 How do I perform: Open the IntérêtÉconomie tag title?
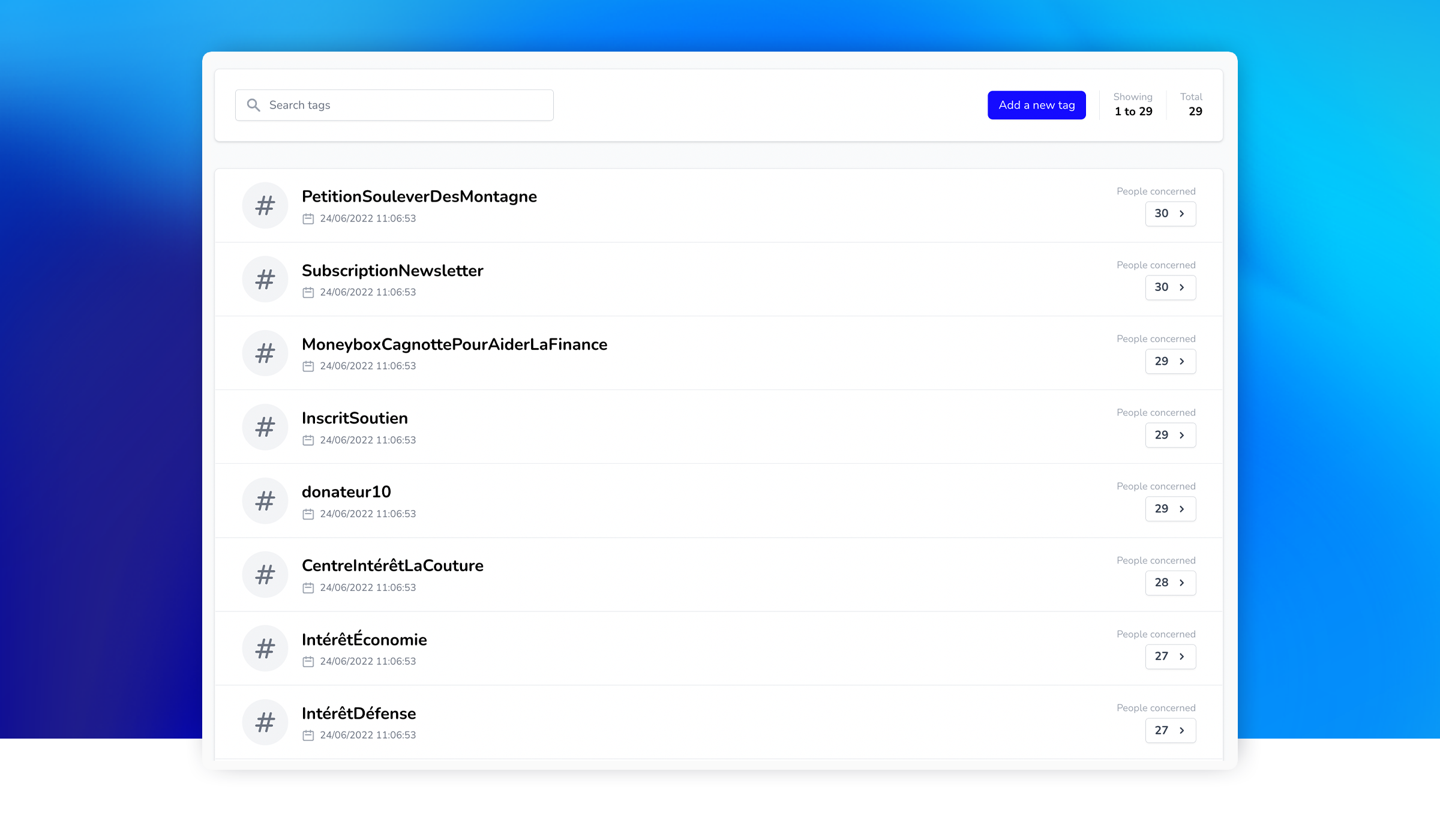point(364,640)
